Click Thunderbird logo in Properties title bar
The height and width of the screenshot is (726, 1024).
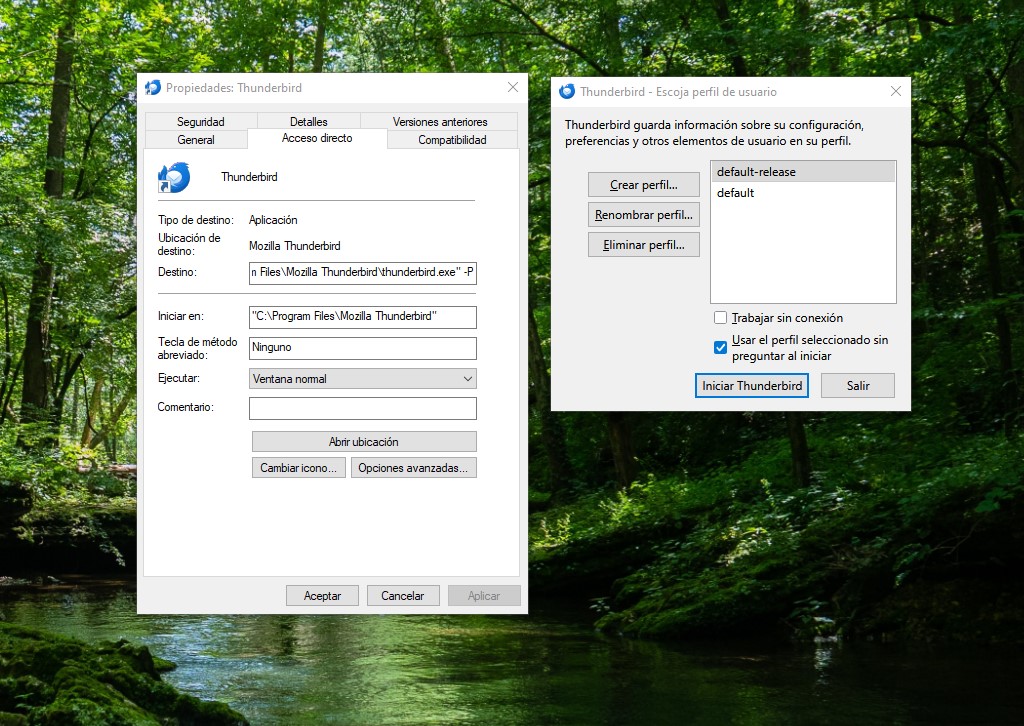(x=153, y=87)
